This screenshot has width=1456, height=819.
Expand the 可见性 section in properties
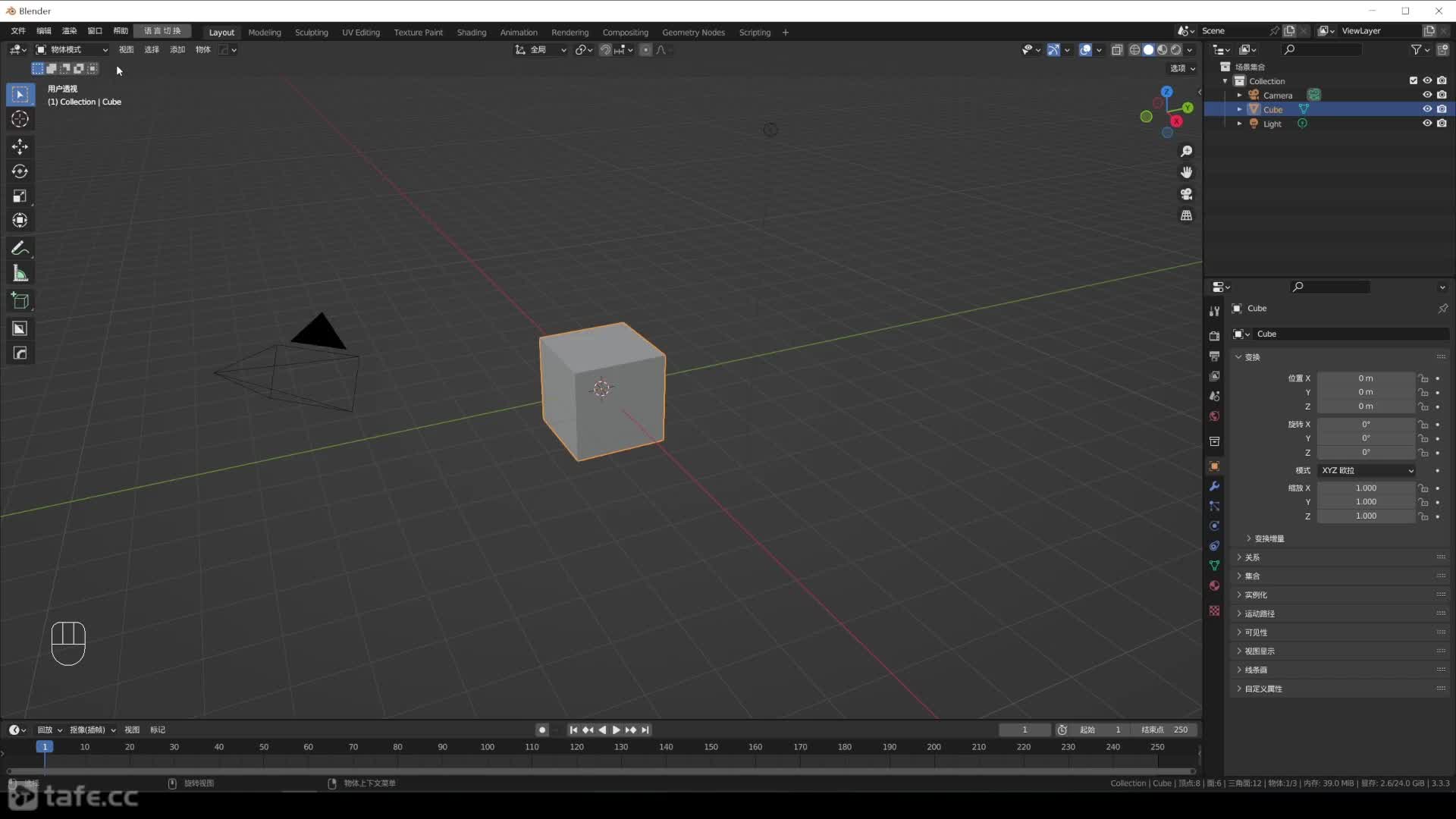point(1255,632)
